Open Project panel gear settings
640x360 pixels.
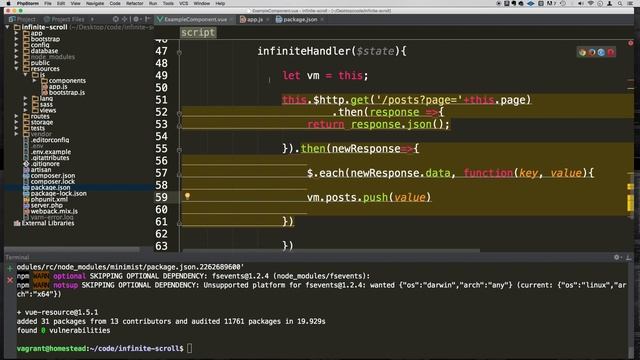click(x=136, y=19)
